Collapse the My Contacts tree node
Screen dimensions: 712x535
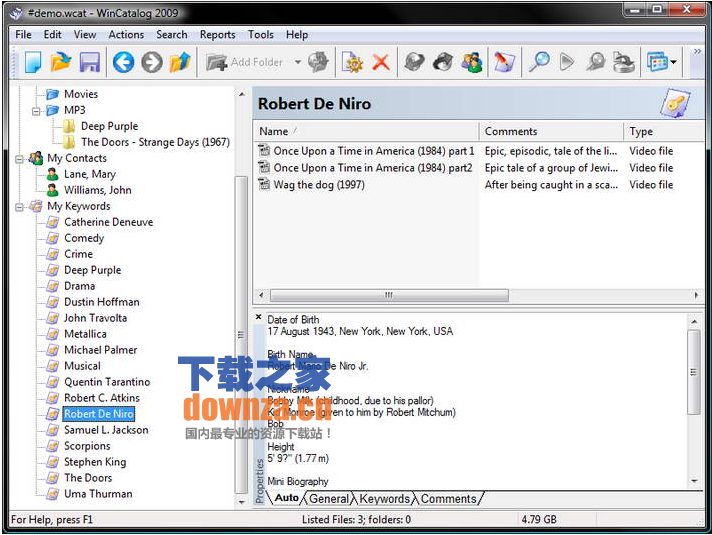(x=20, y=159)
